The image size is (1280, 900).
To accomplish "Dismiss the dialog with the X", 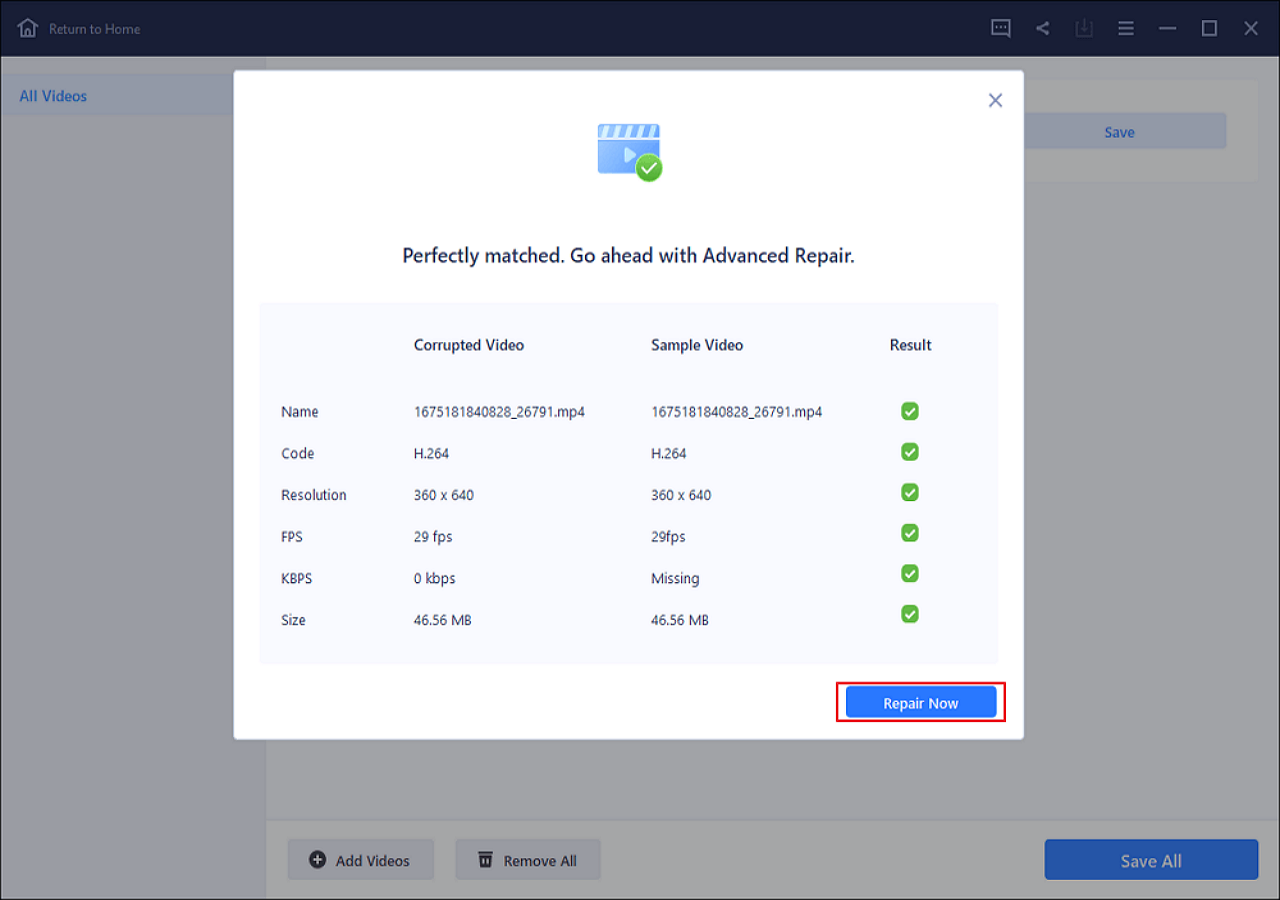I will pos(995,100).
